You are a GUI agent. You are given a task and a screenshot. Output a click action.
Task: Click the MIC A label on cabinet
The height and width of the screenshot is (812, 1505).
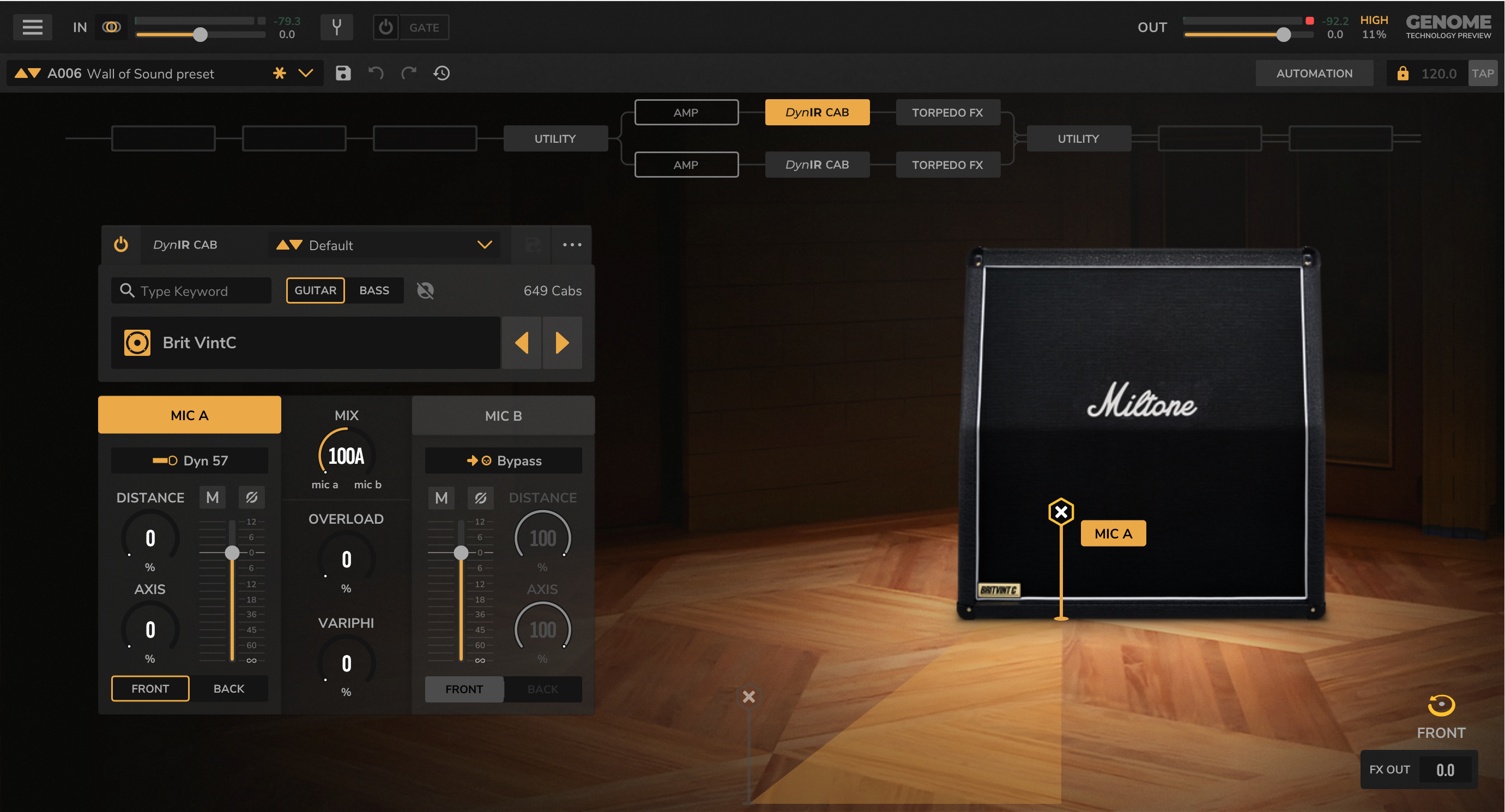pyautogui.click(x=1113, y=533)
